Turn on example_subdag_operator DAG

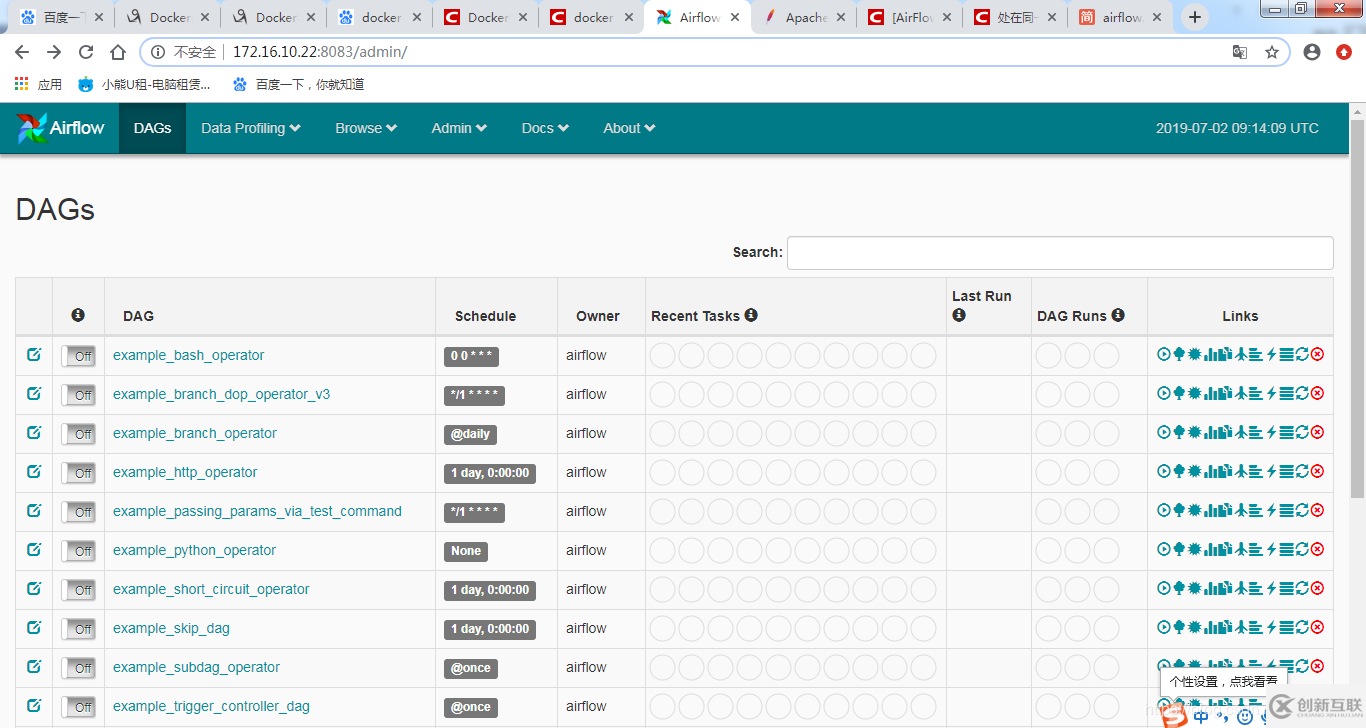78,668
